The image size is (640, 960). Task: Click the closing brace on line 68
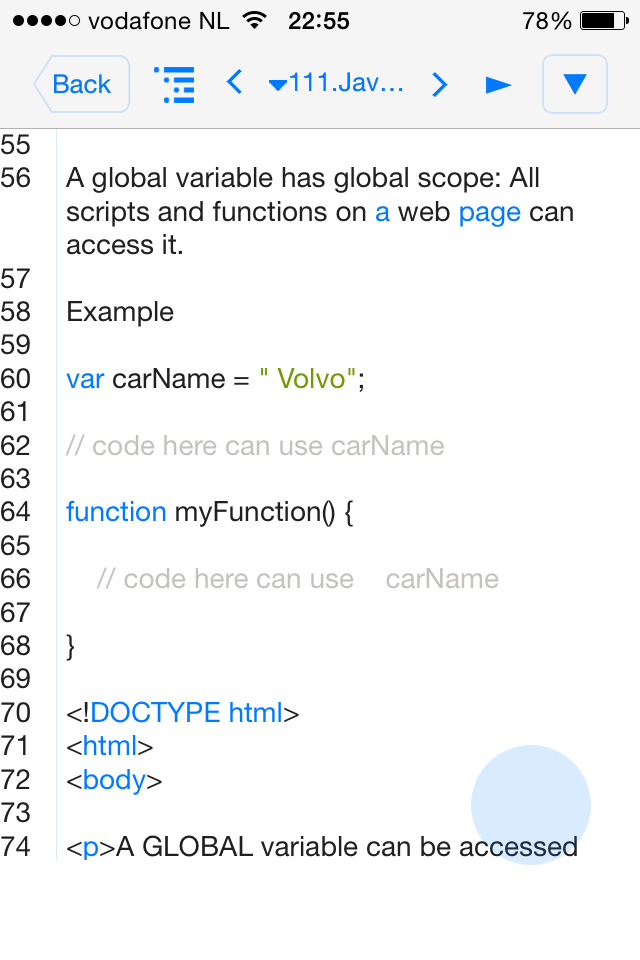pyautogui.click(x=70, y=647)
